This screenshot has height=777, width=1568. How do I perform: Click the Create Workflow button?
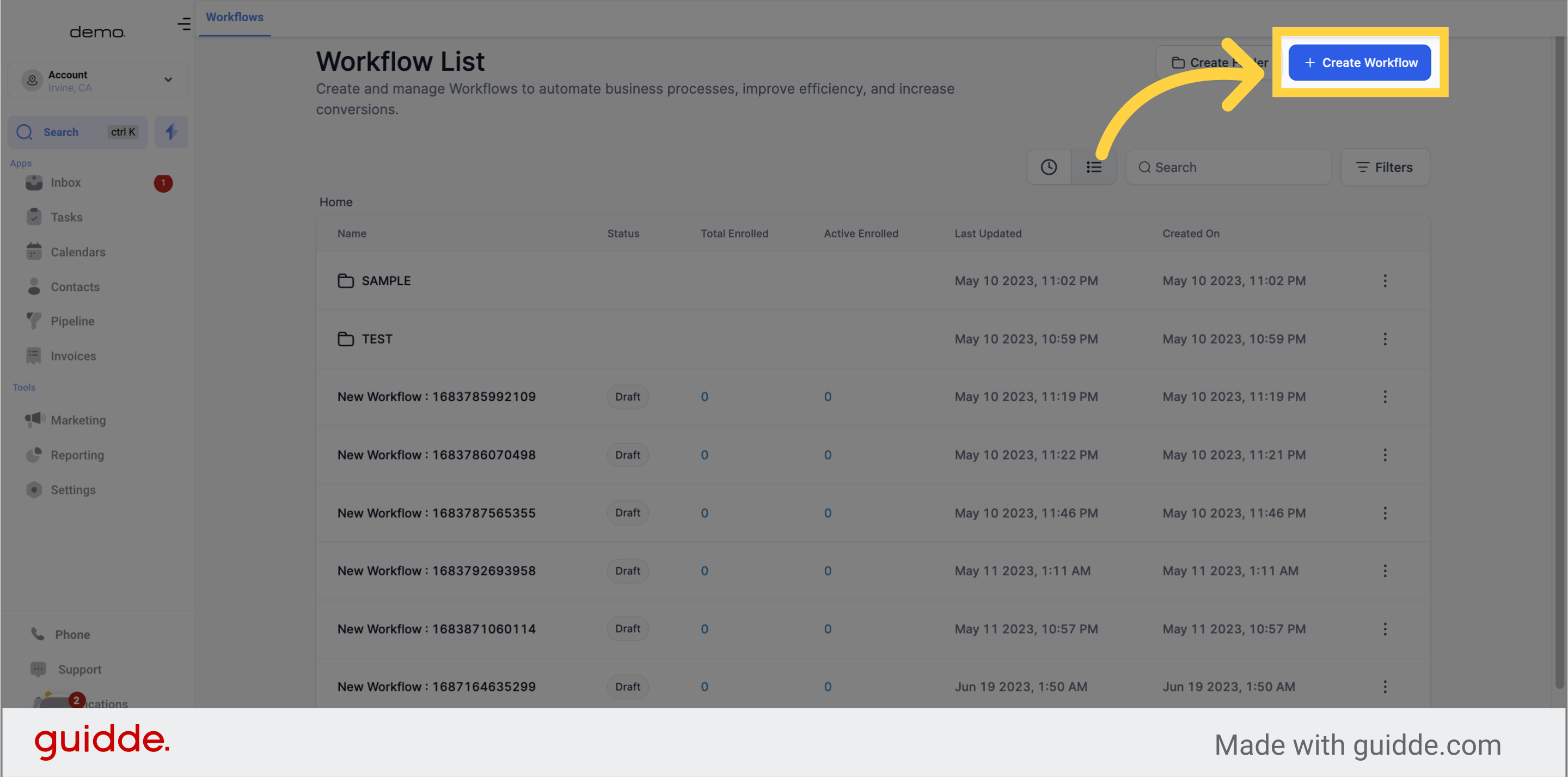pos(1360,62)
